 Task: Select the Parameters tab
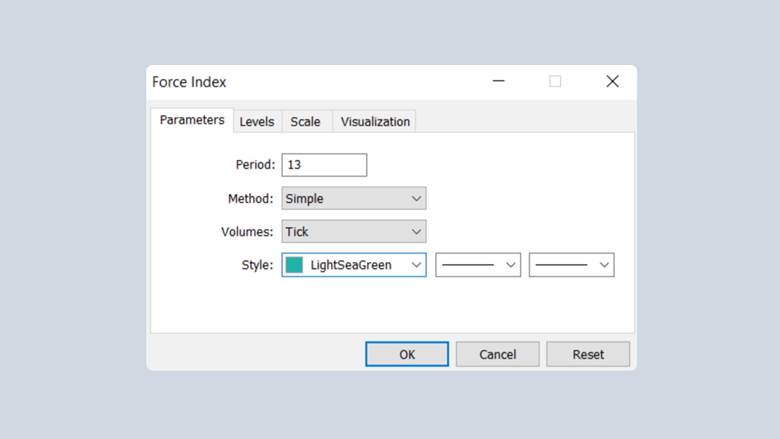192,120
